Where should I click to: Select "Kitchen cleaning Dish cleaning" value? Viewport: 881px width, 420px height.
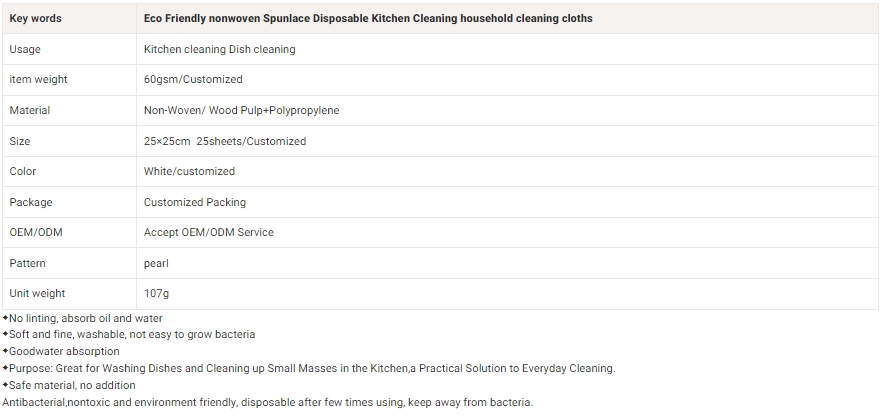point(219,49)
